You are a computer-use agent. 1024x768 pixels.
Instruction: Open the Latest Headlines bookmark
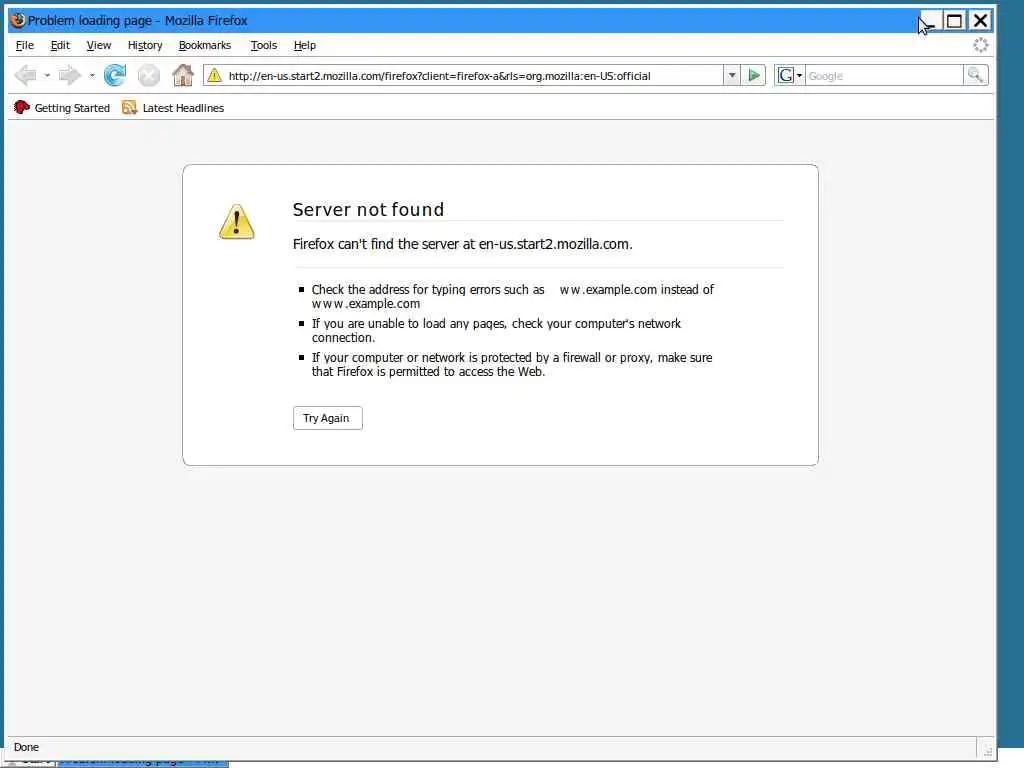click(x=173, y=108)
